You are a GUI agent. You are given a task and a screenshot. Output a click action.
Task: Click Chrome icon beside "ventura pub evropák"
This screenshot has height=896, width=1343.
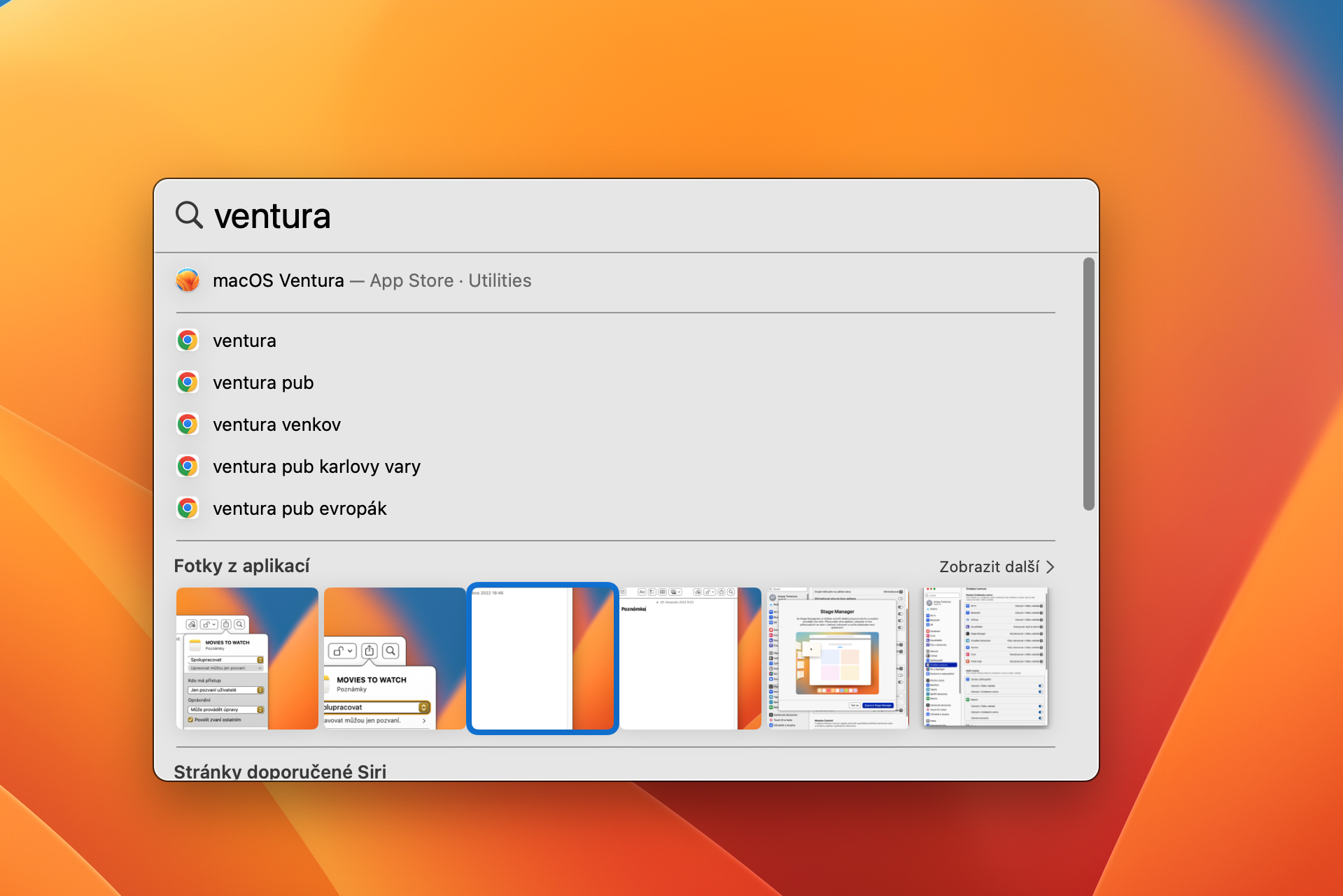point(188,509)
